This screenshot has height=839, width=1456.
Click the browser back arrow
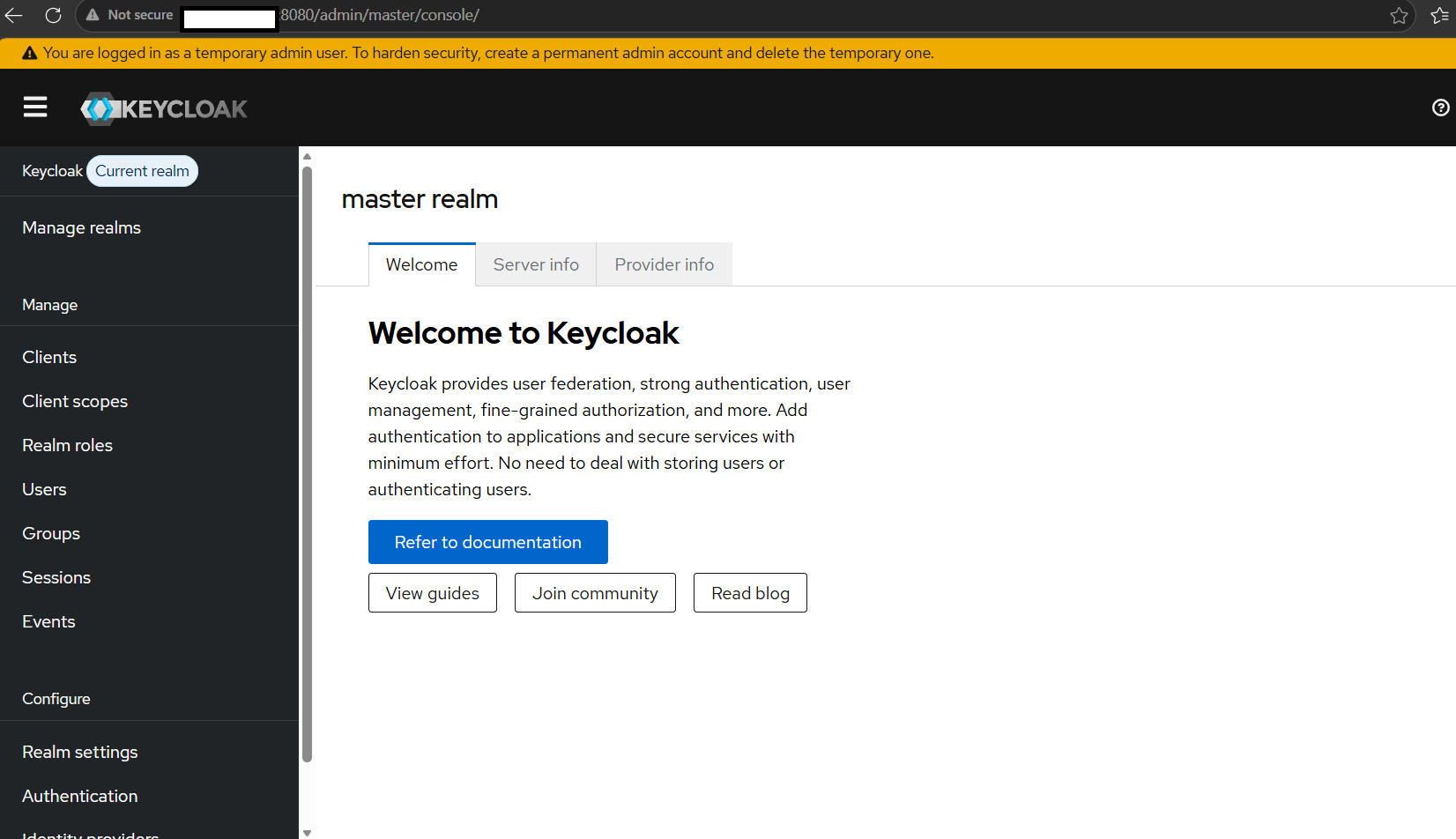tap(14, 15)
